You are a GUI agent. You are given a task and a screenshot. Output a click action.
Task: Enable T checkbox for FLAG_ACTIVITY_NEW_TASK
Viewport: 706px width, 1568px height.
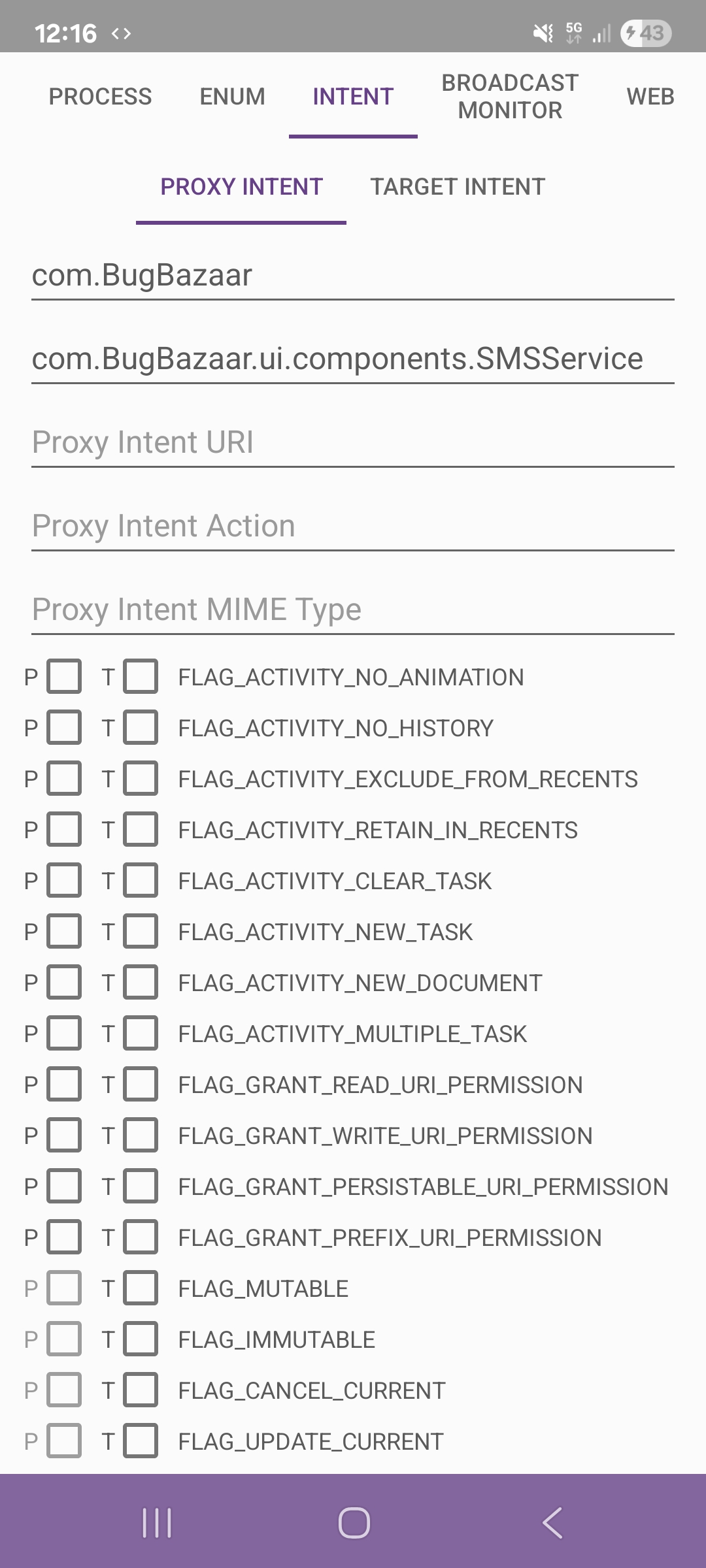(141, 932)
